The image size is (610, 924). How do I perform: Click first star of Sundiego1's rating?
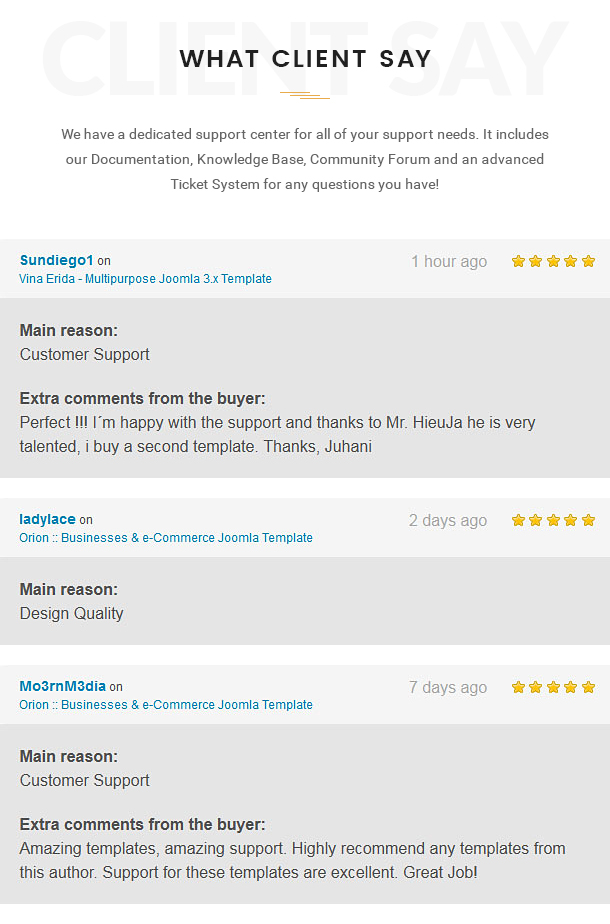518,261
